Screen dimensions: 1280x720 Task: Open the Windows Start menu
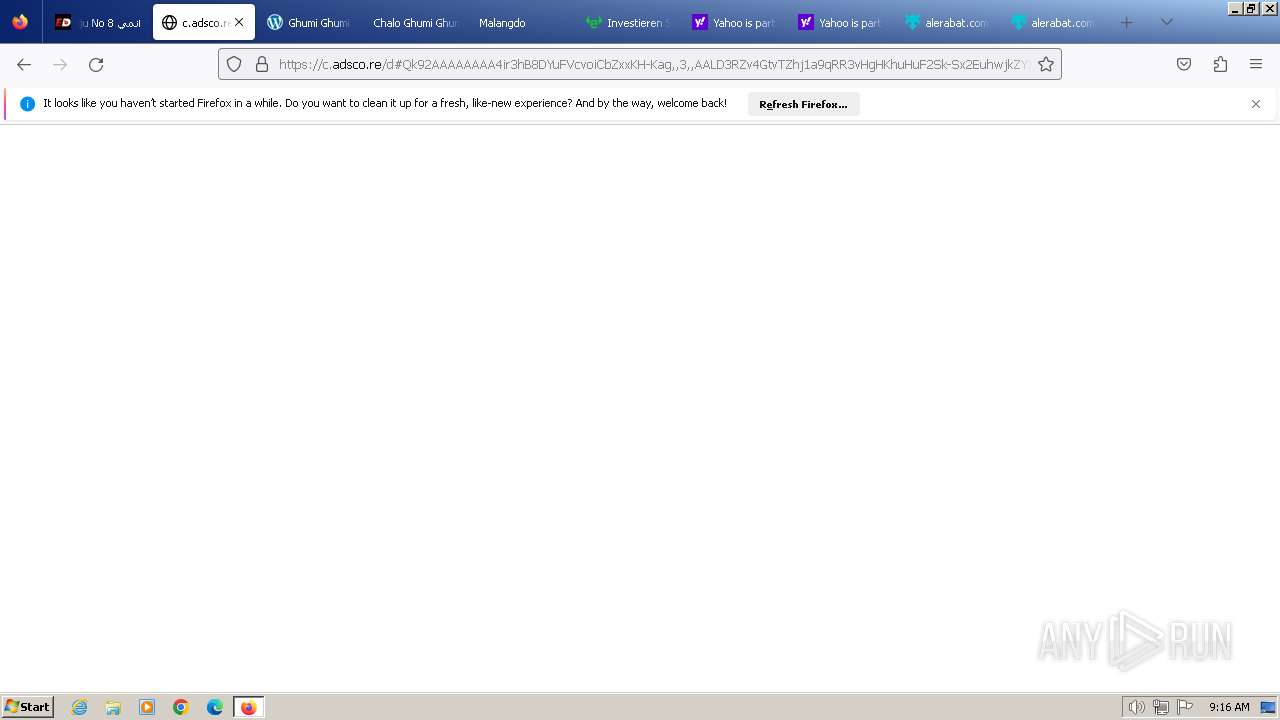point(27,706)
